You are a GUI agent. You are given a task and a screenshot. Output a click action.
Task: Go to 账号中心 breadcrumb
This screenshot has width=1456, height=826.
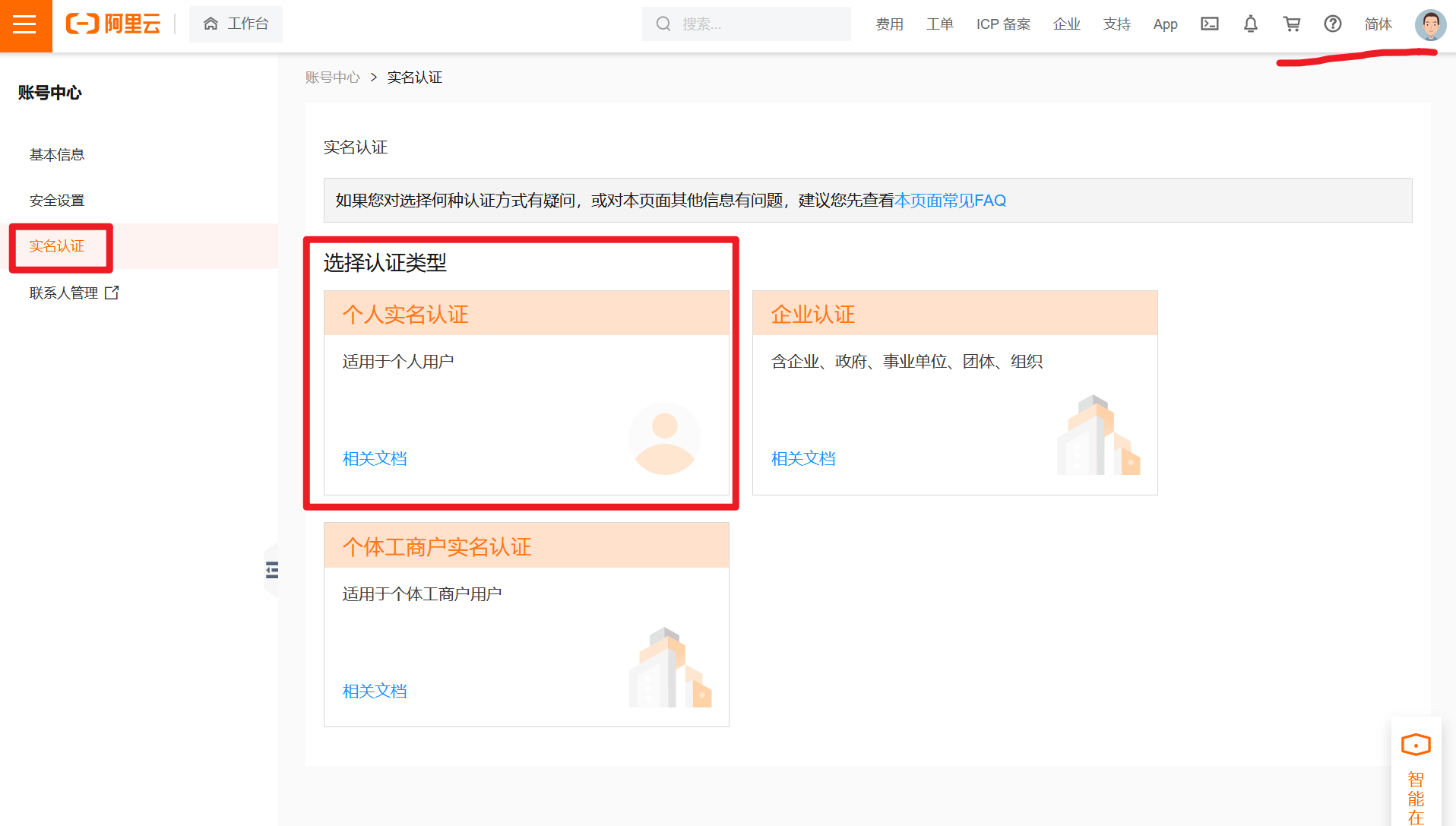pos(333,78)
